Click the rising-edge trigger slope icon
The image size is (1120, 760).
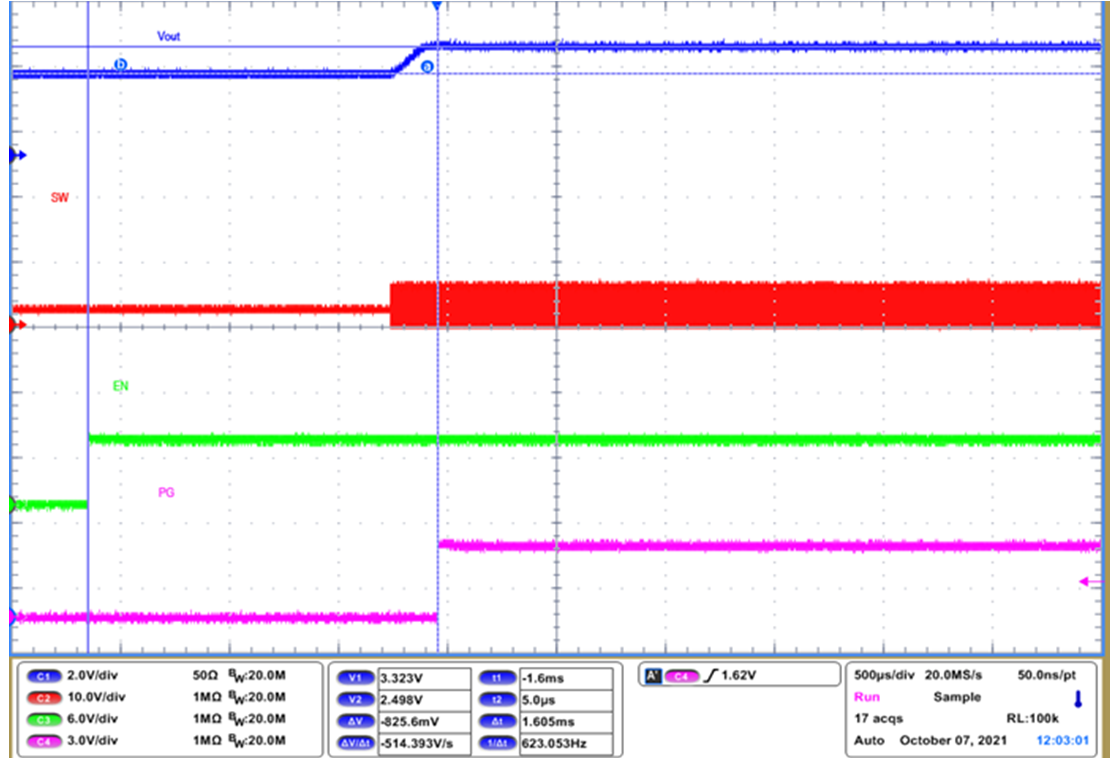pos(712,674)
